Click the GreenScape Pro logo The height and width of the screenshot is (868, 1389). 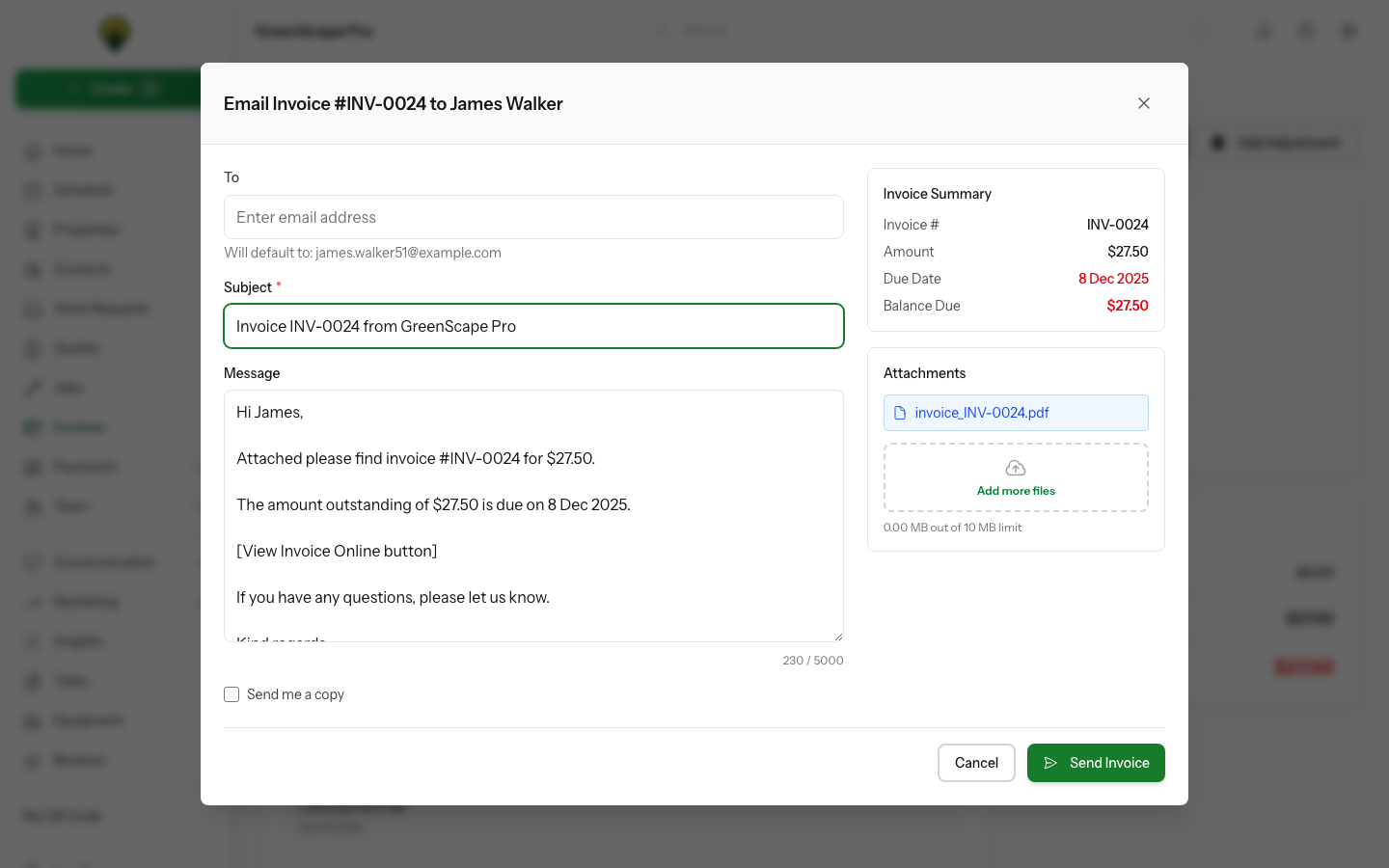click(x=113, y=33)
